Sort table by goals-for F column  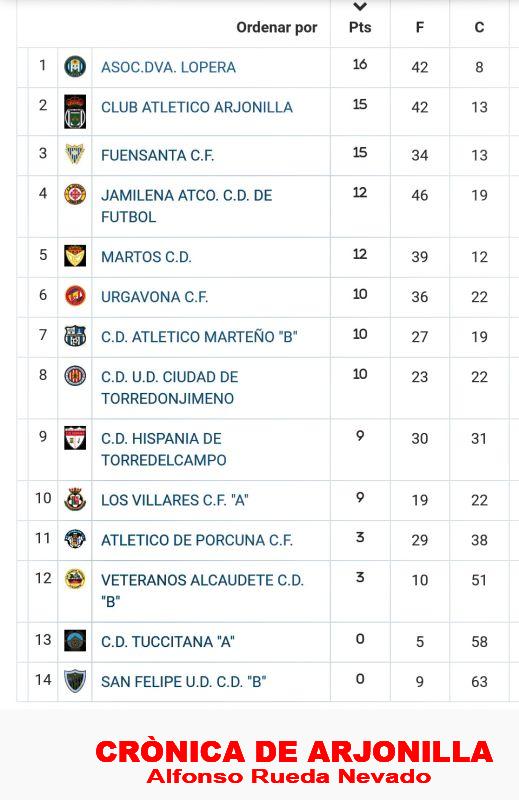(419, 27)
